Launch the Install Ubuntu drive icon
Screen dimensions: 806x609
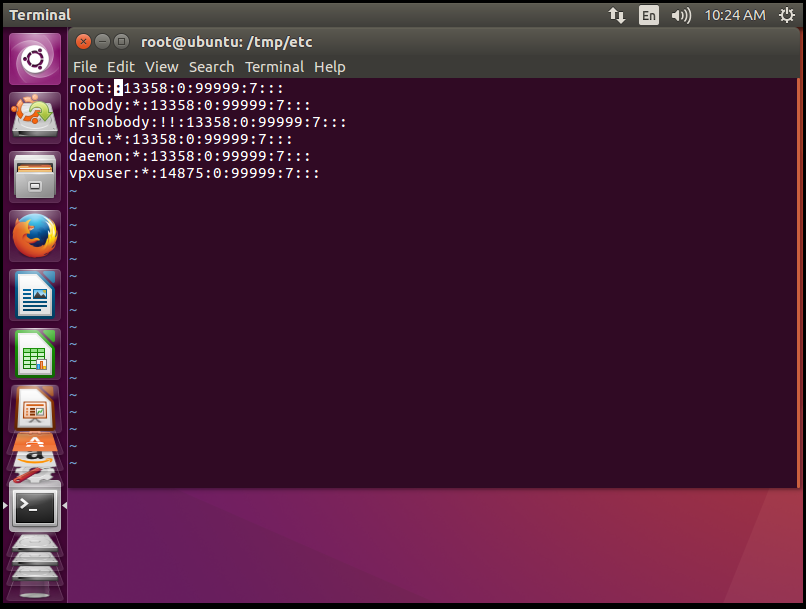35,118
